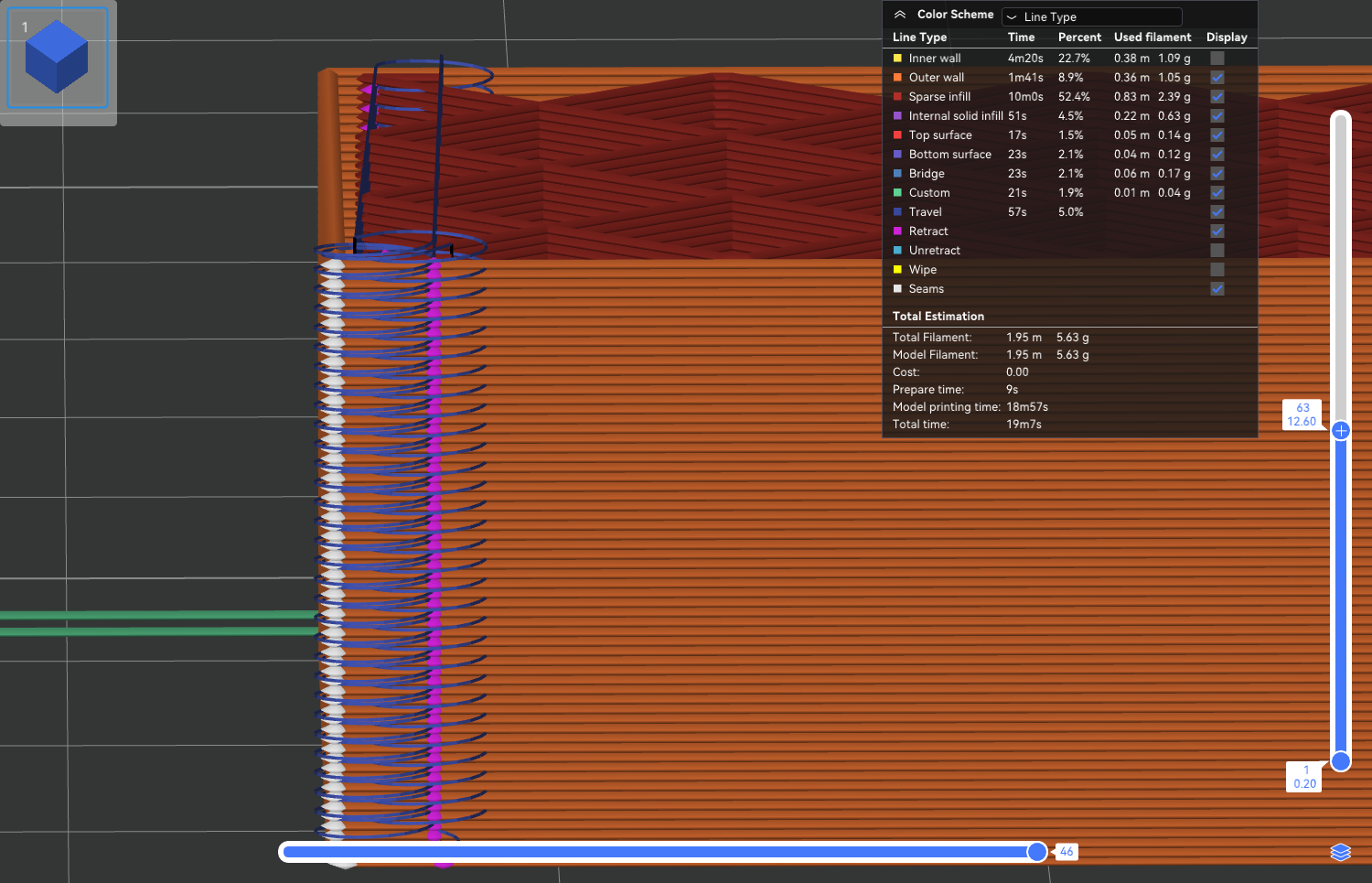Click the yellow Wipe color swatch
Viewport: 1372px width, 883px height.
click(x=897, y=270)
